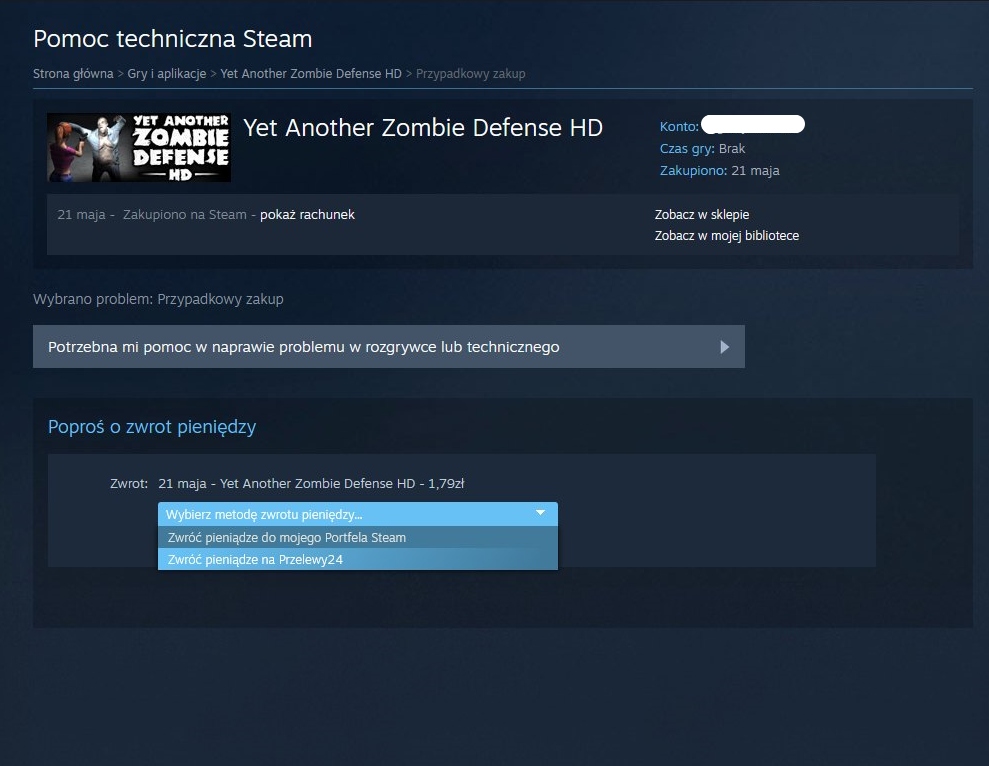989x766 pixels.
Task: Click the arrow icon on the help button
Action: [725, 347]
